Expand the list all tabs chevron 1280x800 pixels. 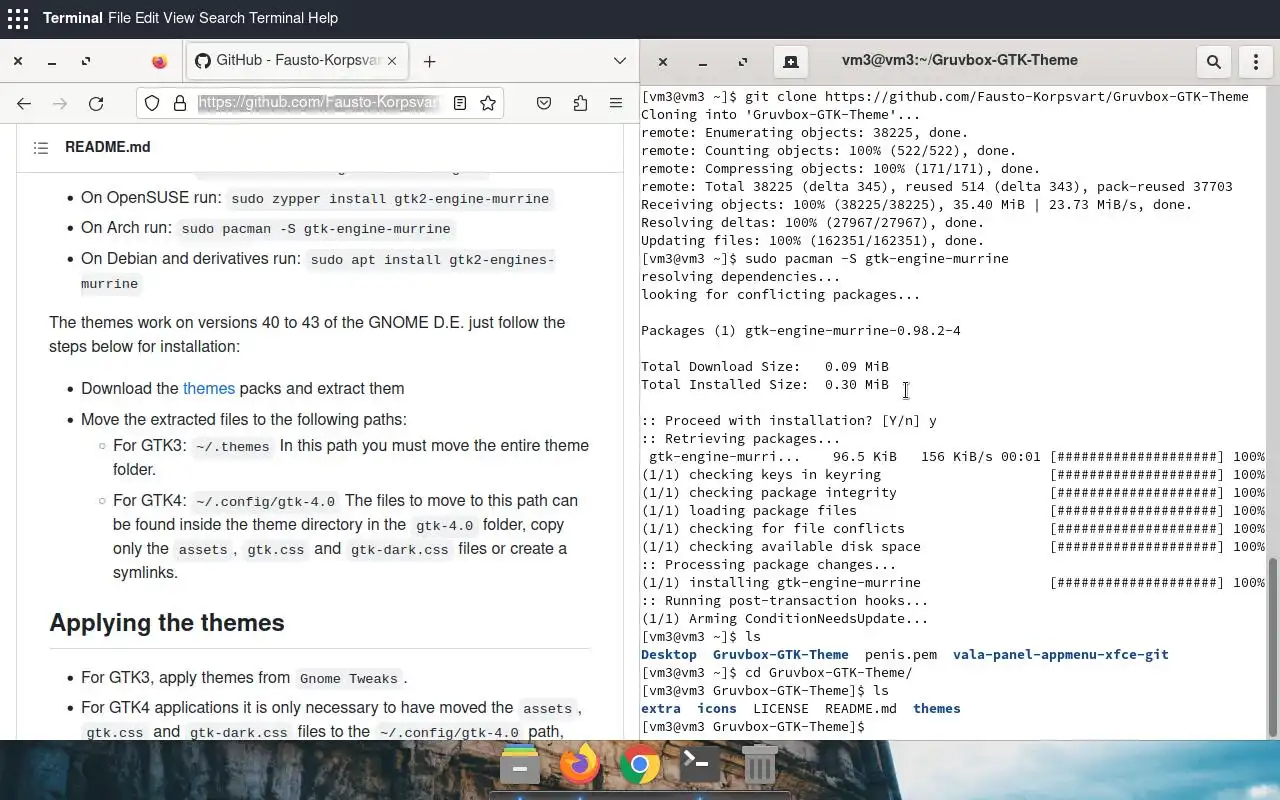click(x=619, y=61)
